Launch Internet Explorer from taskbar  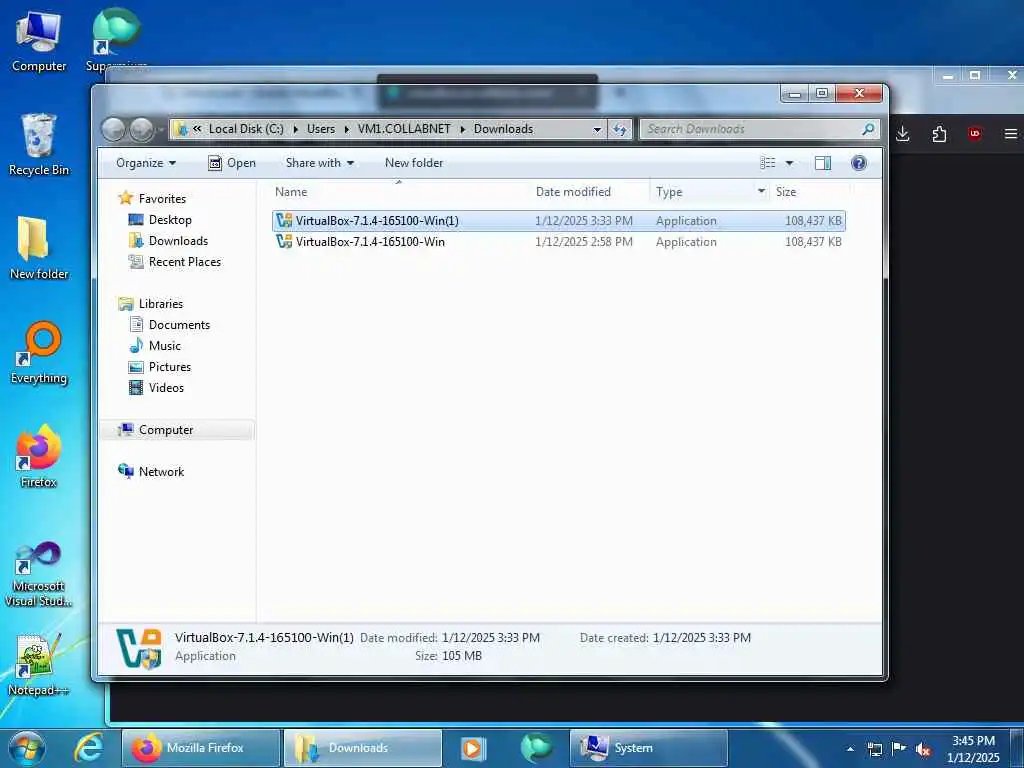pos(88,748)
